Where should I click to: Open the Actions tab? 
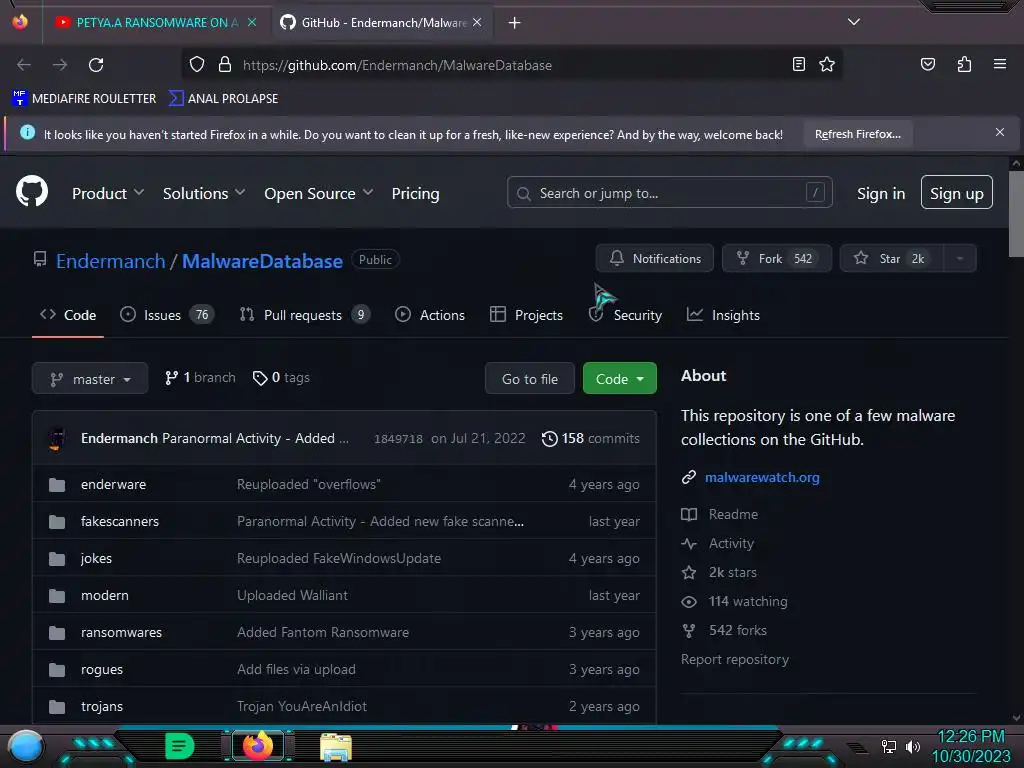(x=430, y=315)
